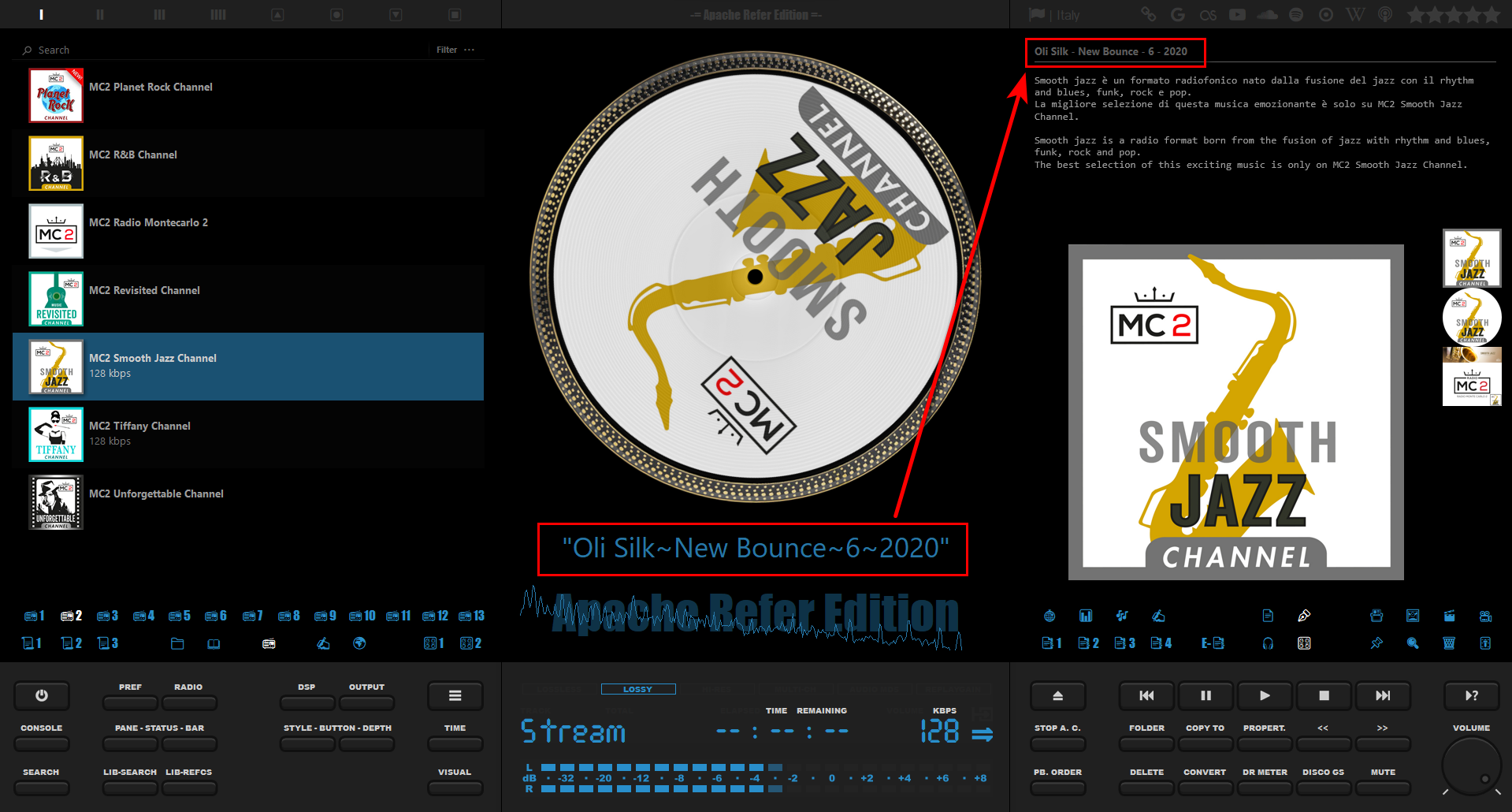Screen dimensions: 1512x812
Task: Skip to next track
Action: pyautogui.click(x=1383, y=696)
